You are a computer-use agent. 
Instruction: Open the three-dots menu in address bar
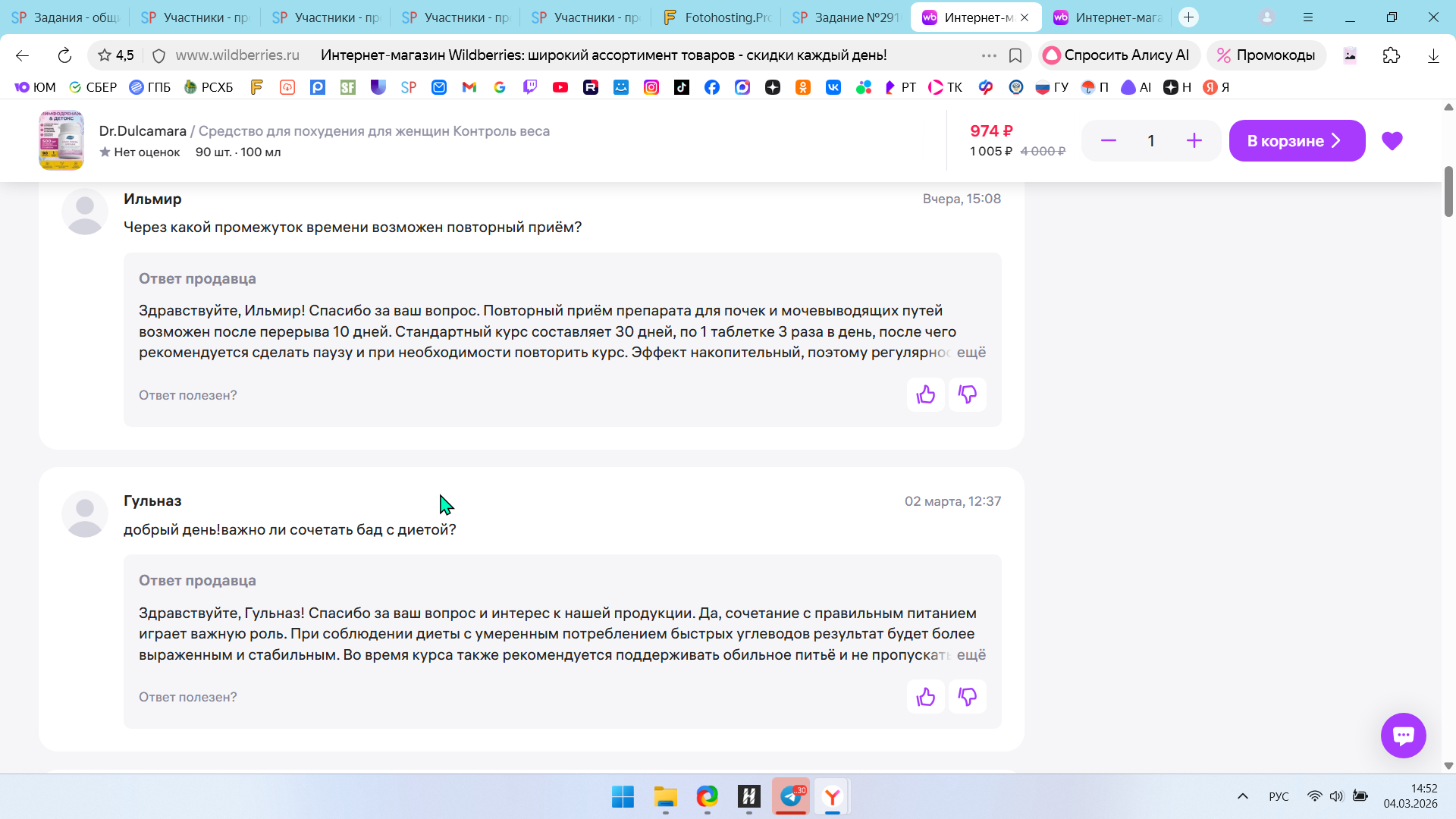989,55
